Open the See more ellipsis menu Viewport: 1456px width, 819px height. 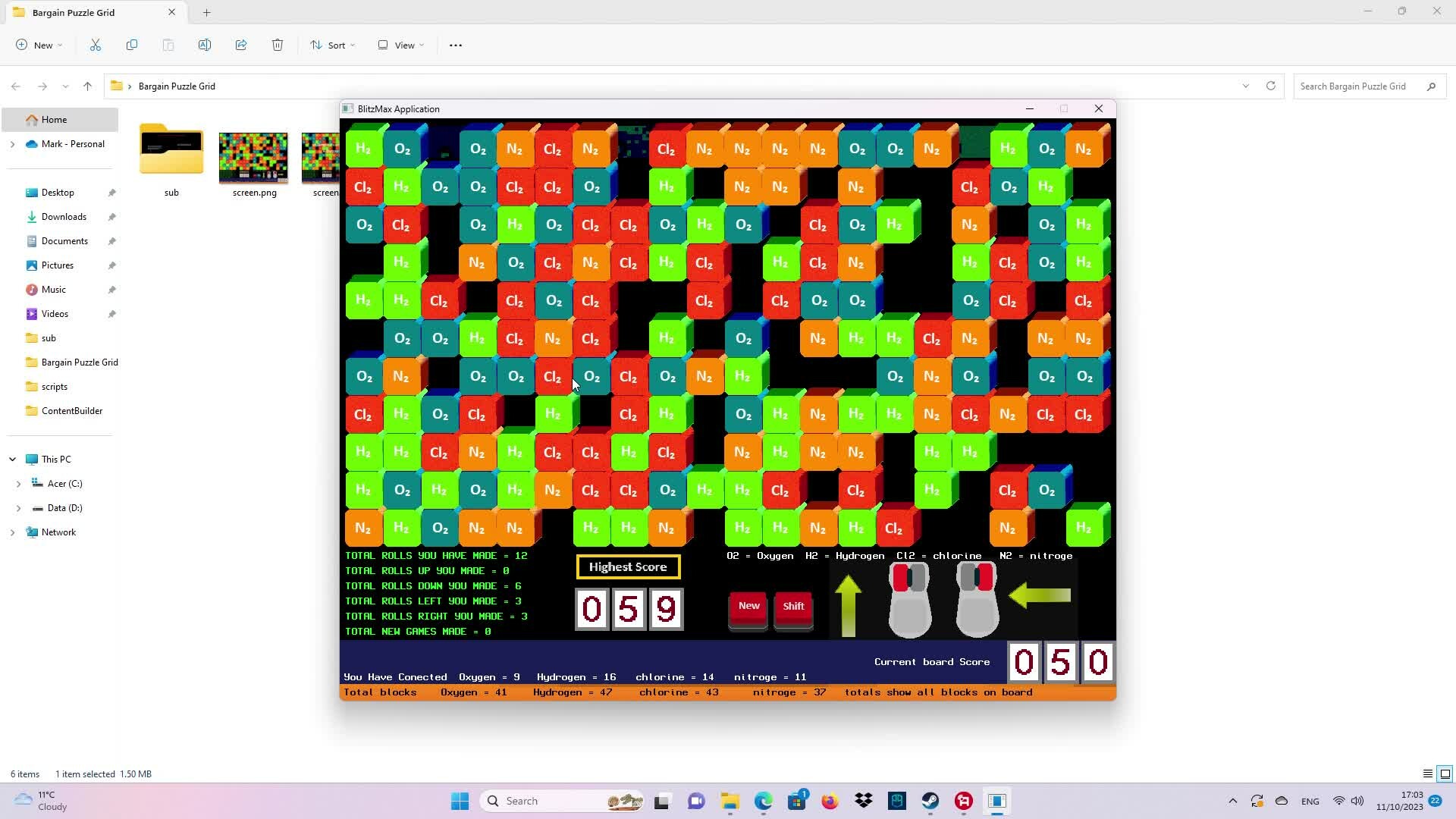tap(456, 45)
